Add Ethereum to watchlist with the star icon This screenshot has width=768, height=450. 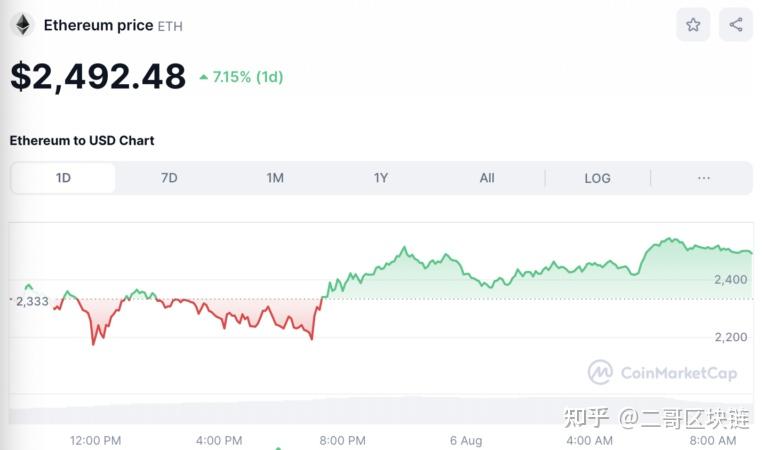coord(693,24)
